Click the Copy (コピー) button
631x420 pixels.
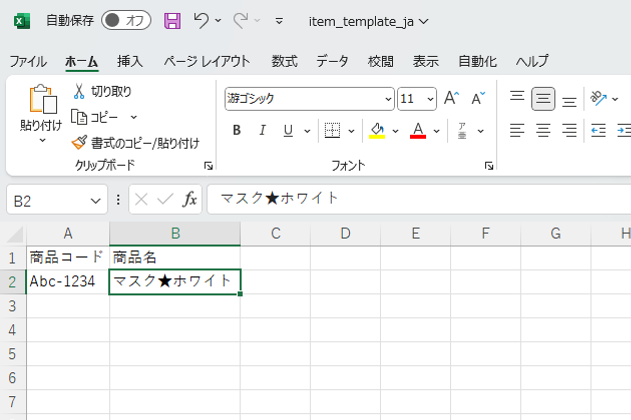104,117
